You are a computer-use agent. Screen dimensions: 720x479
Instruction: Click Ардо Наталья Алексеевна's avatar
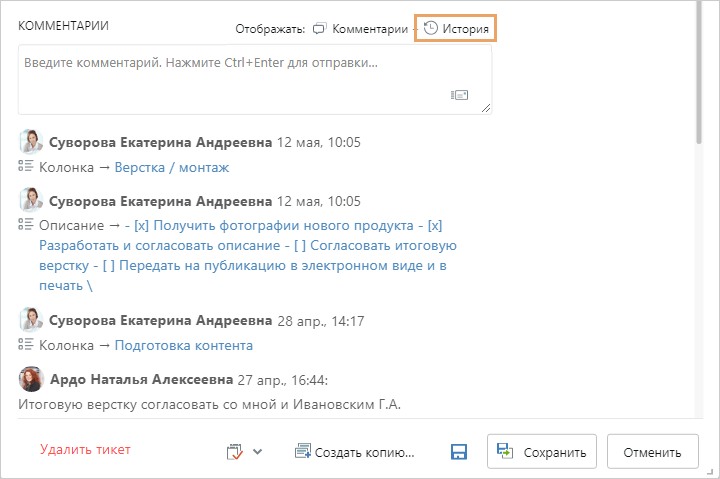point(31,380)
